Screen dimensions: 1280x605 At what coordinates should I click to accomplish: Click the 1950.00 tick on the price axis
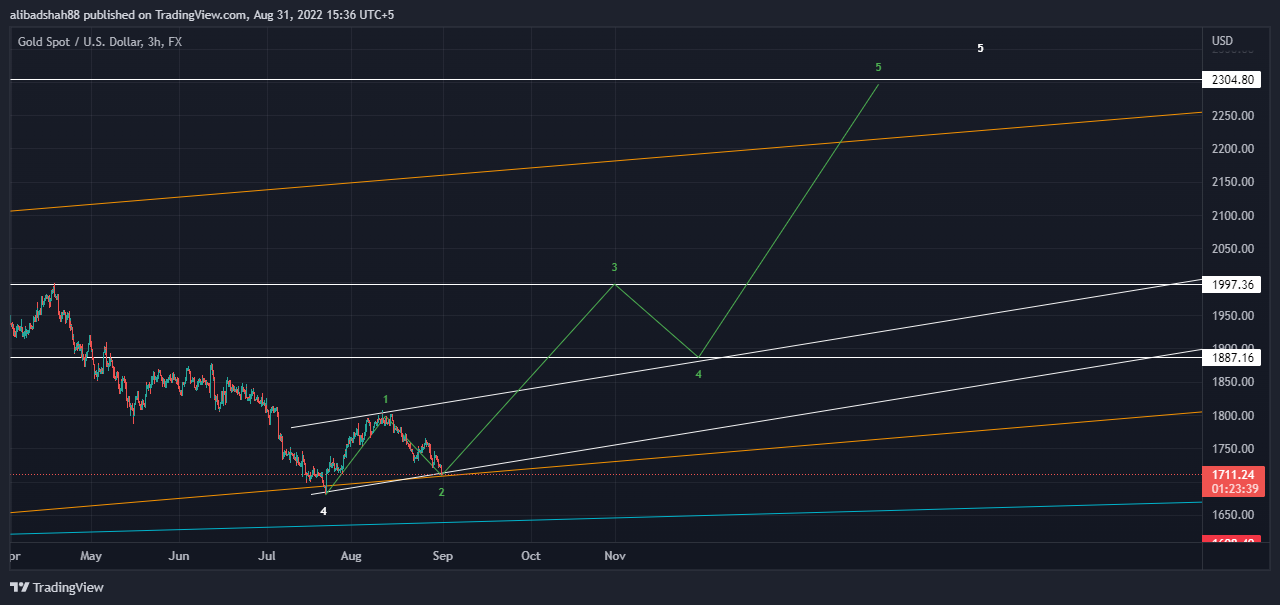[1232, 316]
